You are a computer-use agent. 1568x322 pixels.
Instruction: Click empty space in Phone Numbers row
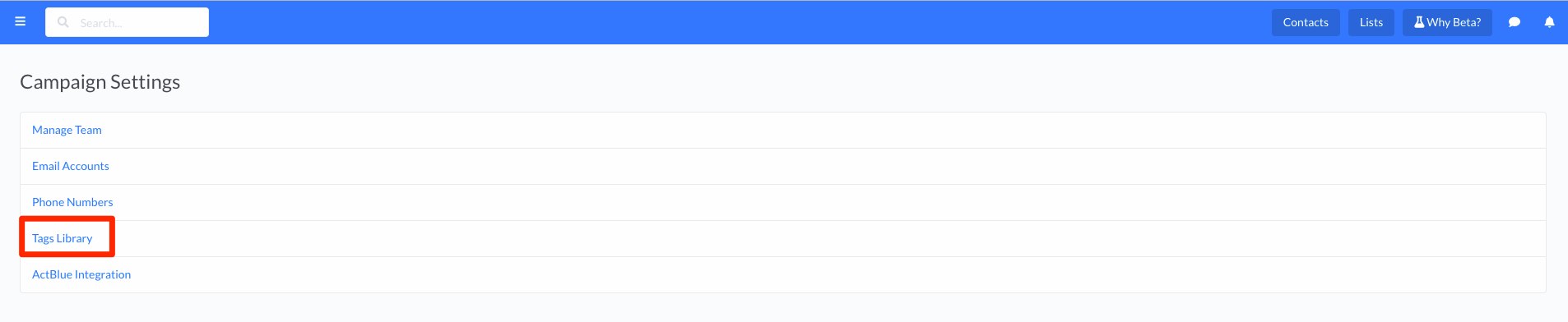(x=823, y=202)
